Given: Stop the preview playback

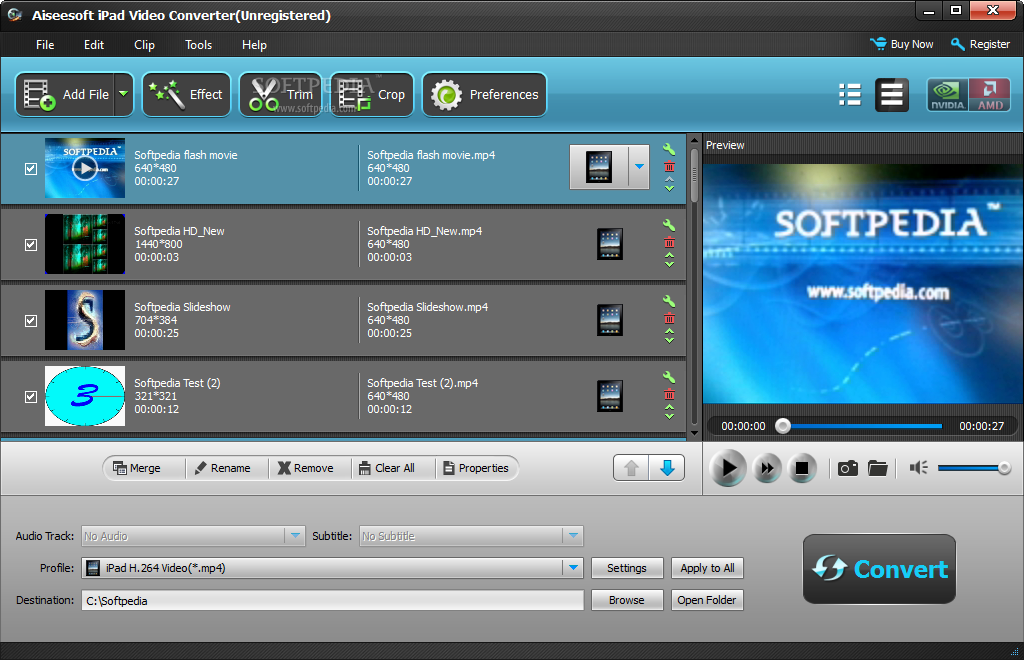Looking at the screenshot, I should click(x=802, y=468).
